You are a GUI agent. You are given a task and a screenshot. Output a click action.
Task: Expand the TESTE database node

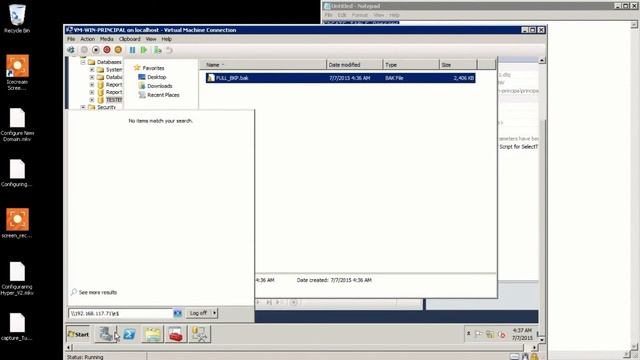(x=92, y=100)
